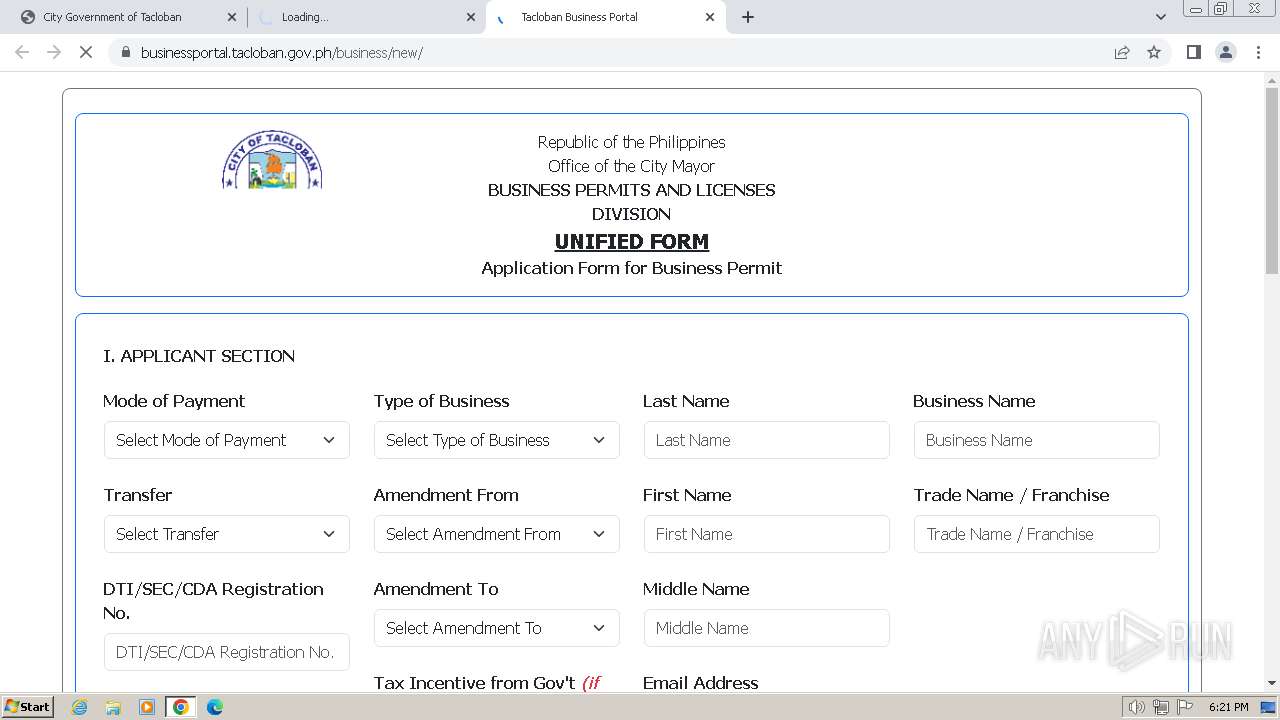Click the Application Form for Business Permit text

[632, 268]
